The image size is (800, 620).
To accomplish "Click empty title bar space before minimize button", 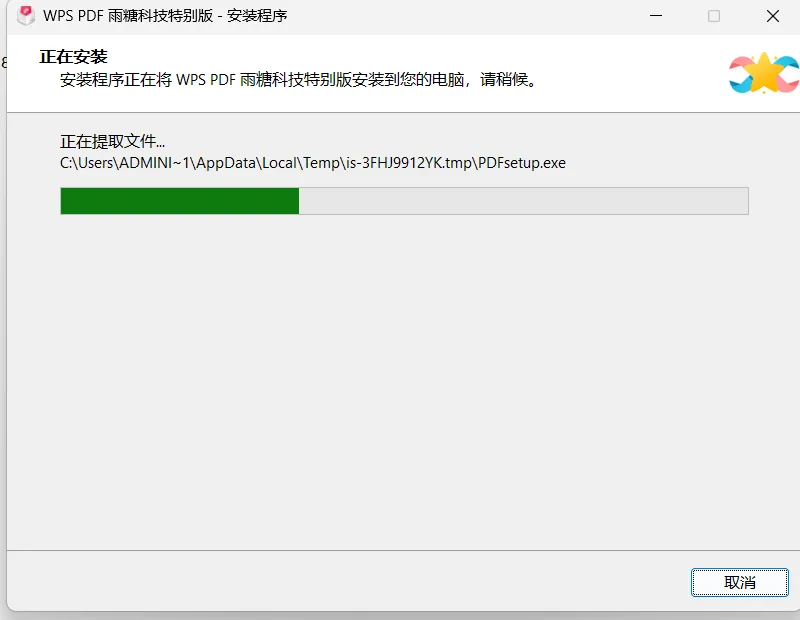I will click(x=459, y=16).
